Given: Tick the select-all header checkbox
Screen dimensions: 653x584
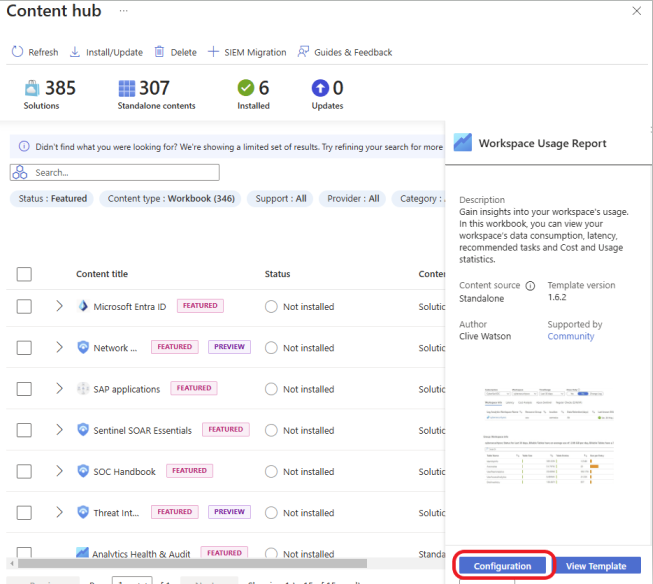Looking at the screenshot, I should click(x=24, y=274).
